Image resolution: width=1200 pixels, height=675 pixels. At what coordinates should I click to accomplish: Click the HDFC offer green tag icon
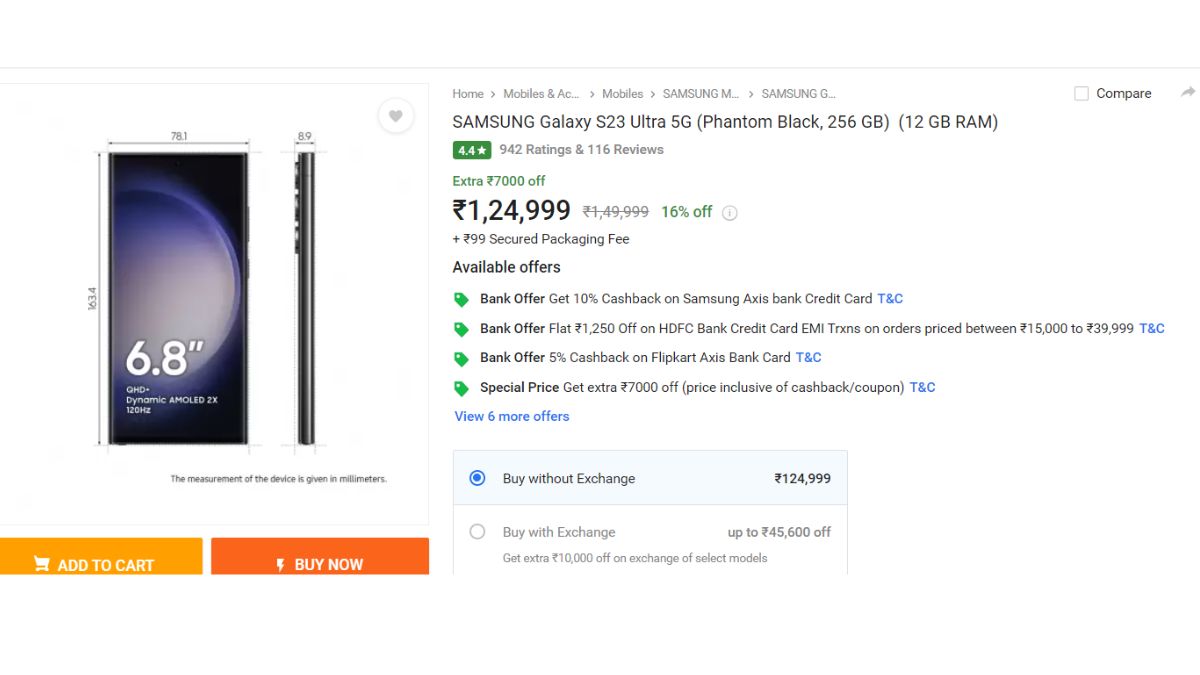pos(461,329)
